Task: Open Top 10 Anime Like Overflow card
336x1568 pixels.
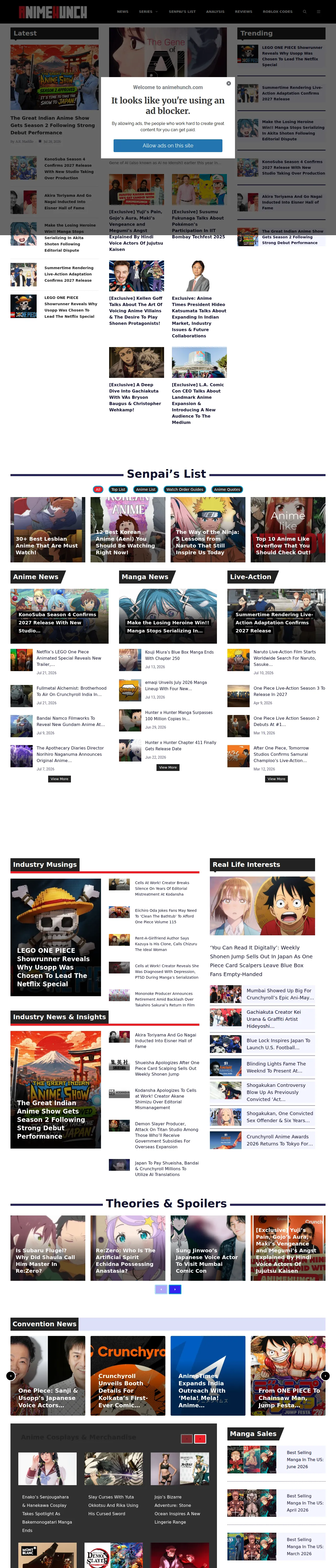Action: point(288,529)
